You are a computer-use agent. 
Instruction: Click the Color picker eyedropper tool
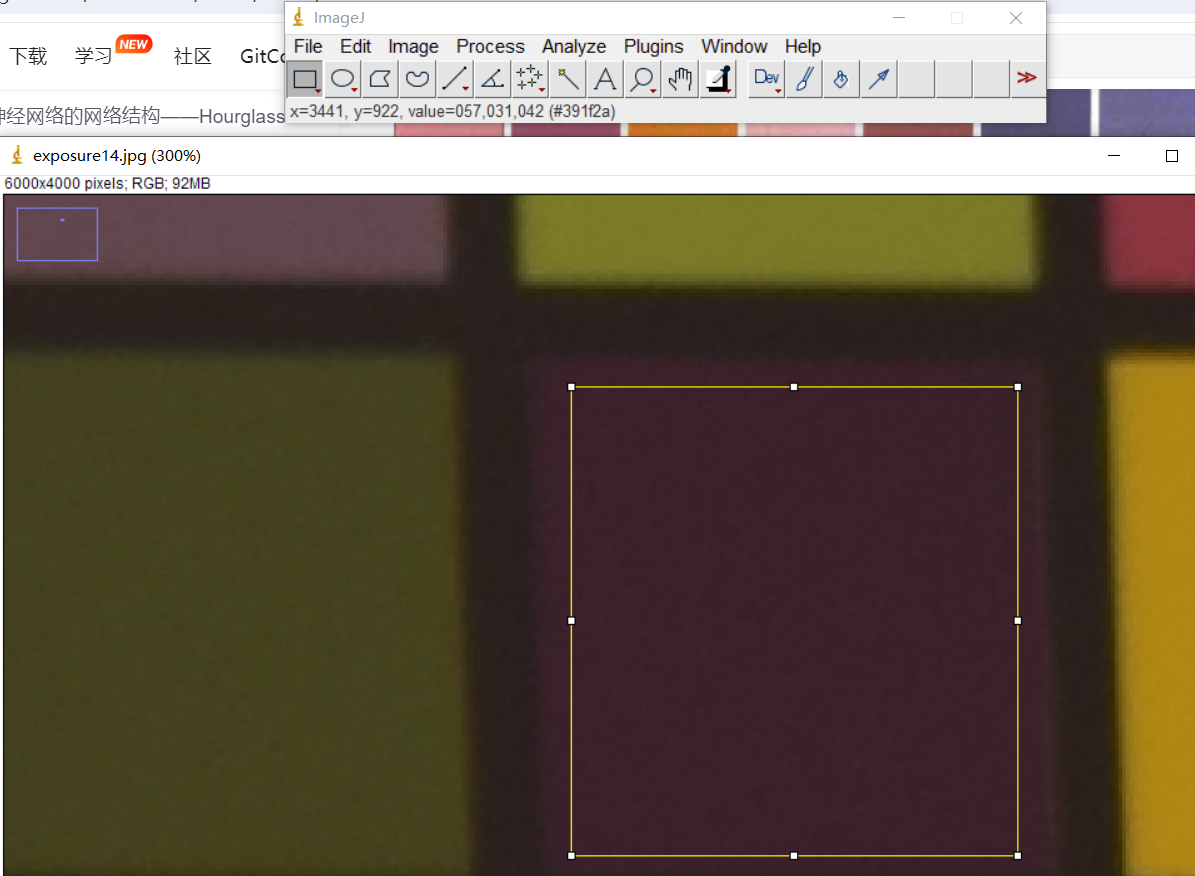718,79
